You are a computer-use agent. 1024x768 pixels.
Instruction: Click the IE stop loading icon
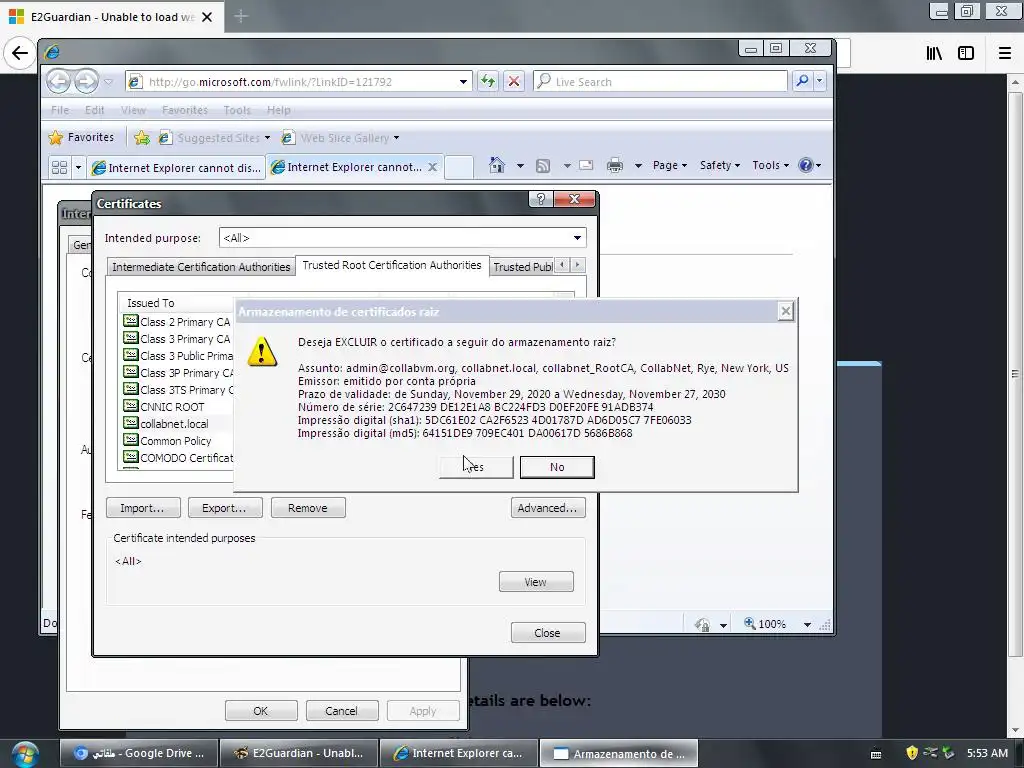click(514, 82)
